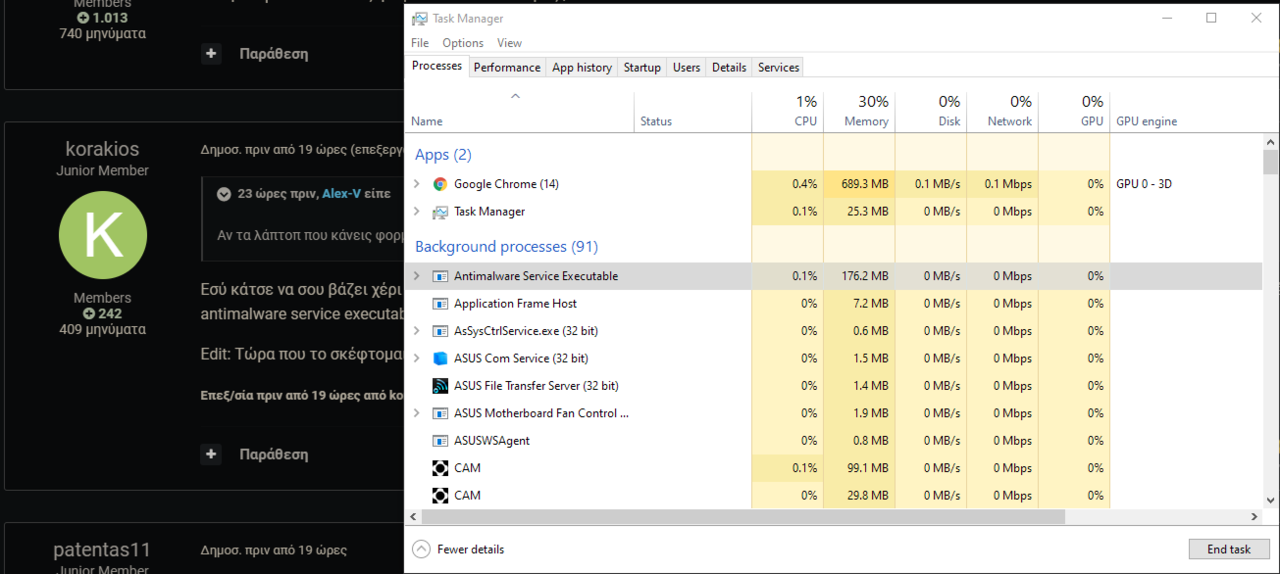
Task: Click scroll up arrow of process list
Action: pyautogui.click(x=1270, y=141)
